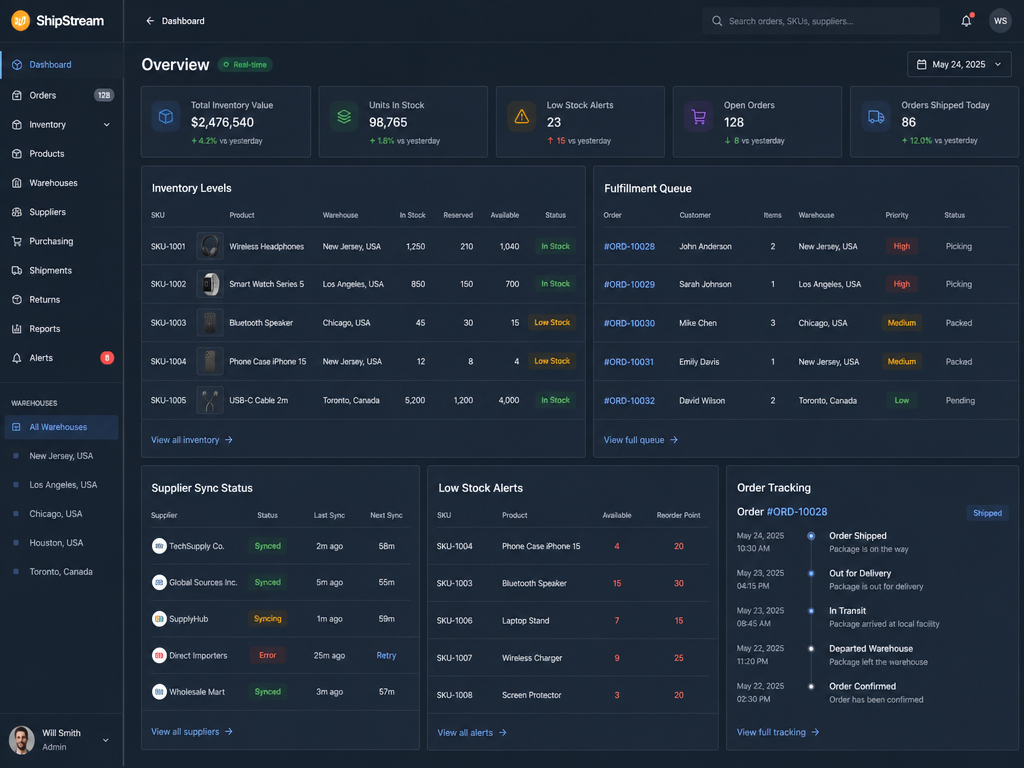Click the SupplyHub supplier logo

[159, 618]
